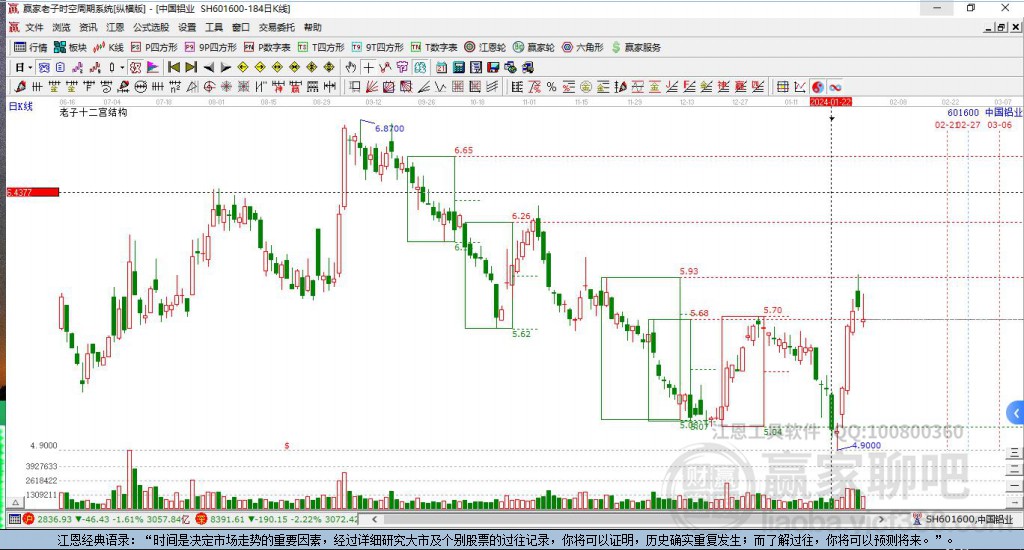Click the 深 index status icon
Viewport: 1024px width, 550px height.
point(201,519)
